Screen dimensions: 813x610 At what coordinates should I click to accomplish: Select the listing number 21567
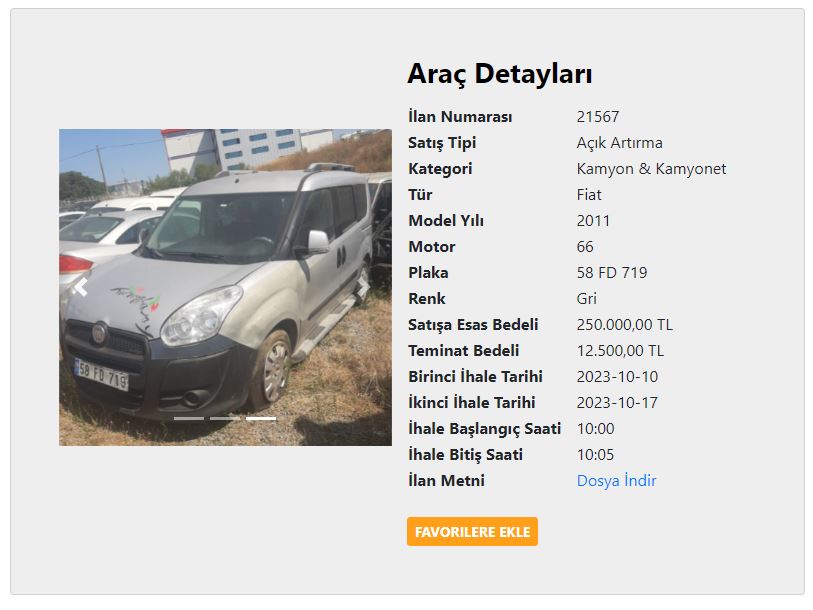tap(598, 117)
